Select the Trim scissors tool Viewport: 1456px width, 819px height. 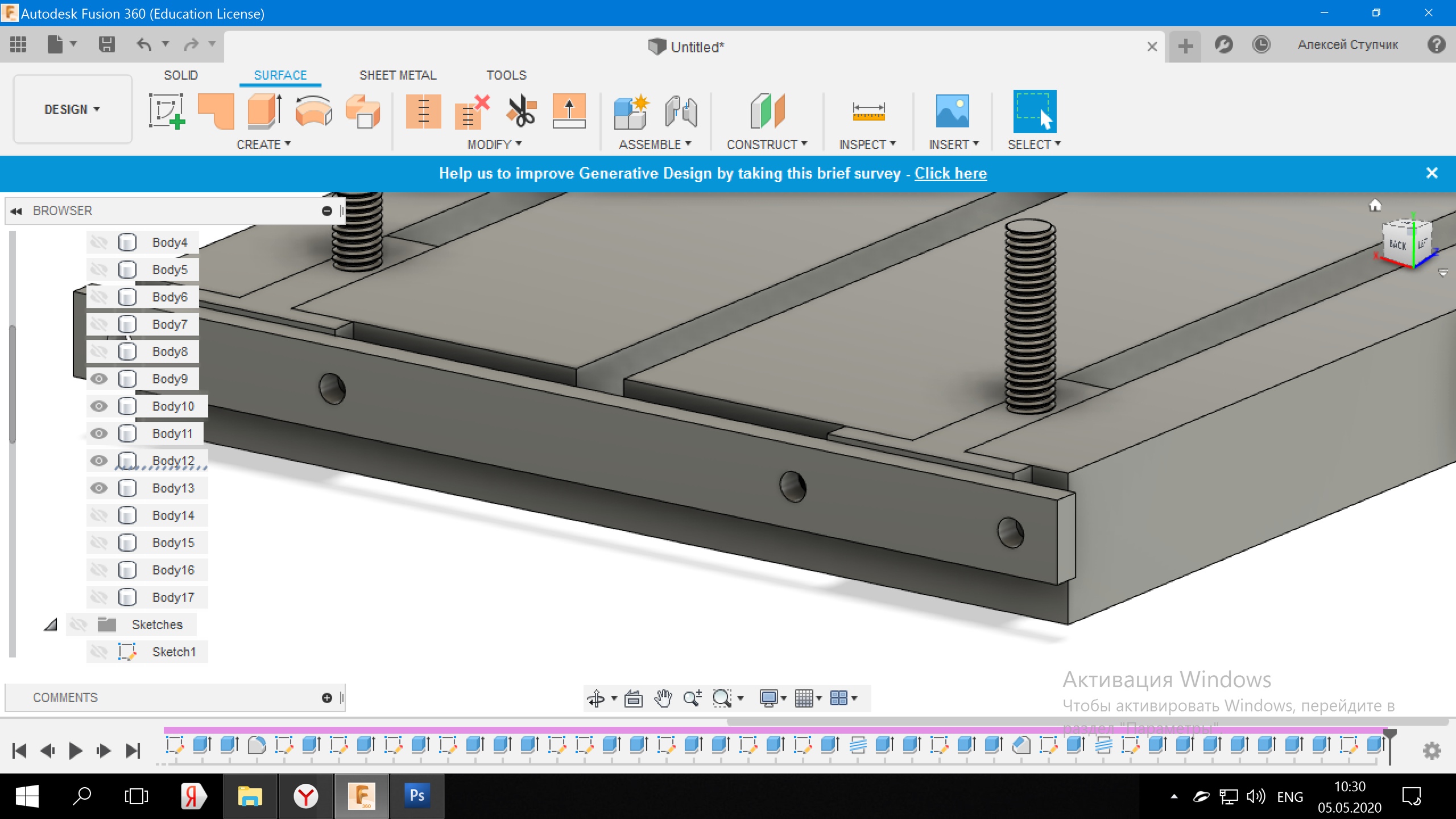pyautogui.click(x=521, y=111)
